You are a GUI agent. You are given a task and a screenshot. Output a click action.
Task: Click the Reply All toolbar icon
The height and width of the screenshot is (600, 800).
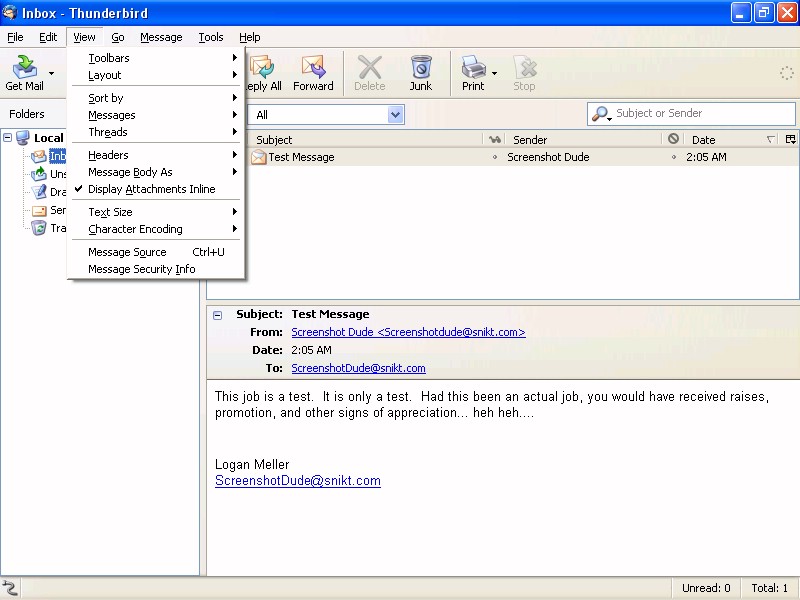[263, 67]
